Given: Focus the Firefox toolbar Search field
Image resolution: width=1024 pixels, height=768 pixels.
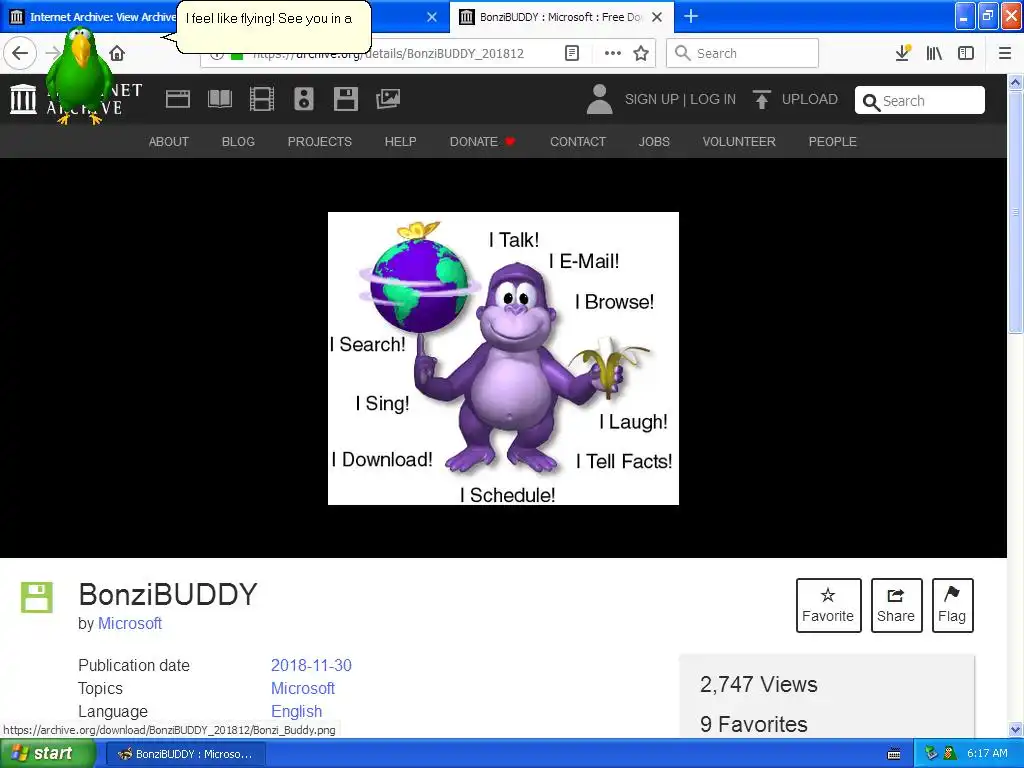Looking at the screenshot, I should click(x=743, y=53).
